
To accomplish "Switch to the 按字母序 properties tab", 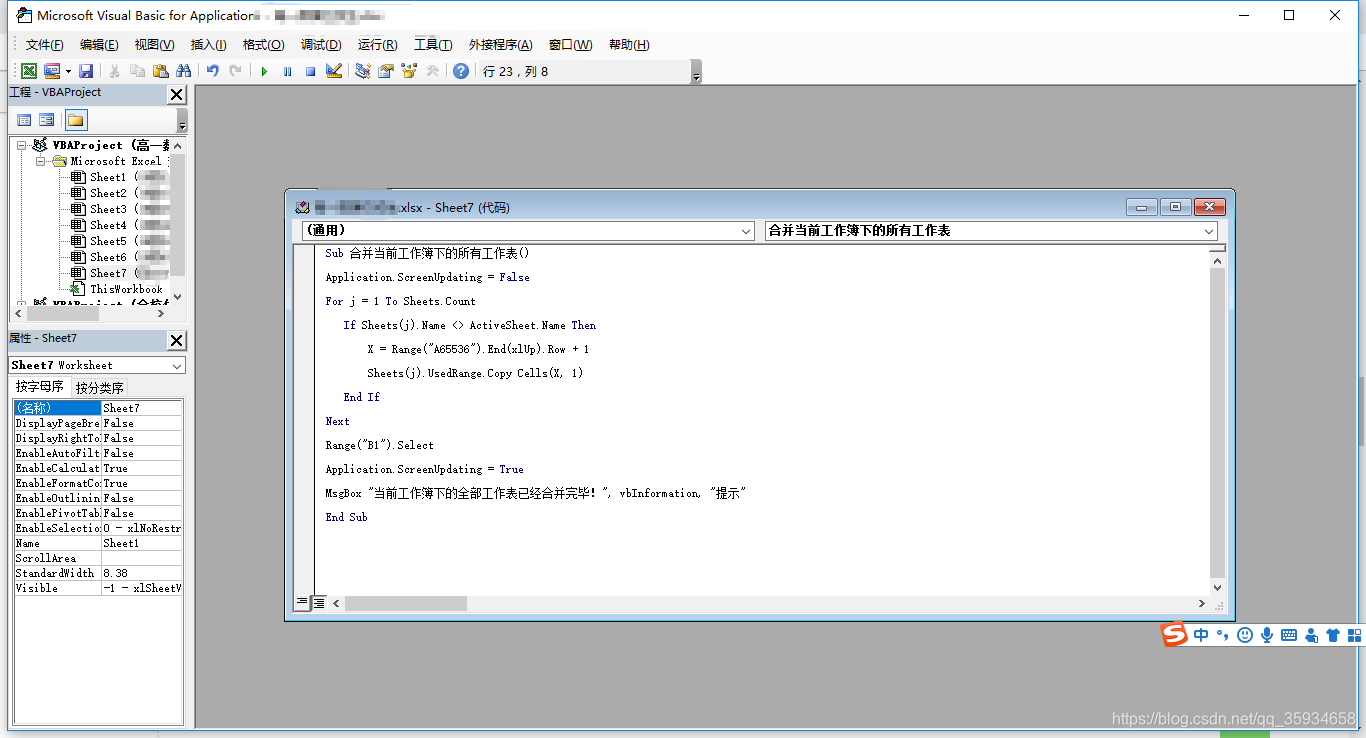I will (x=40, y=387).
